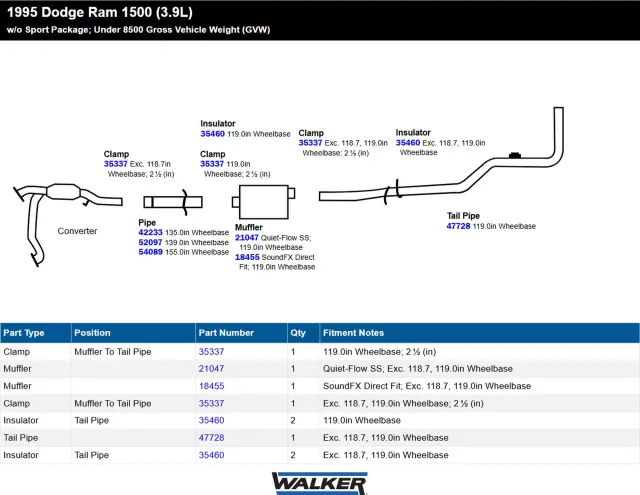640x495 pixels.
Task: Click the Part Number column header
Action: pos(242,333)
